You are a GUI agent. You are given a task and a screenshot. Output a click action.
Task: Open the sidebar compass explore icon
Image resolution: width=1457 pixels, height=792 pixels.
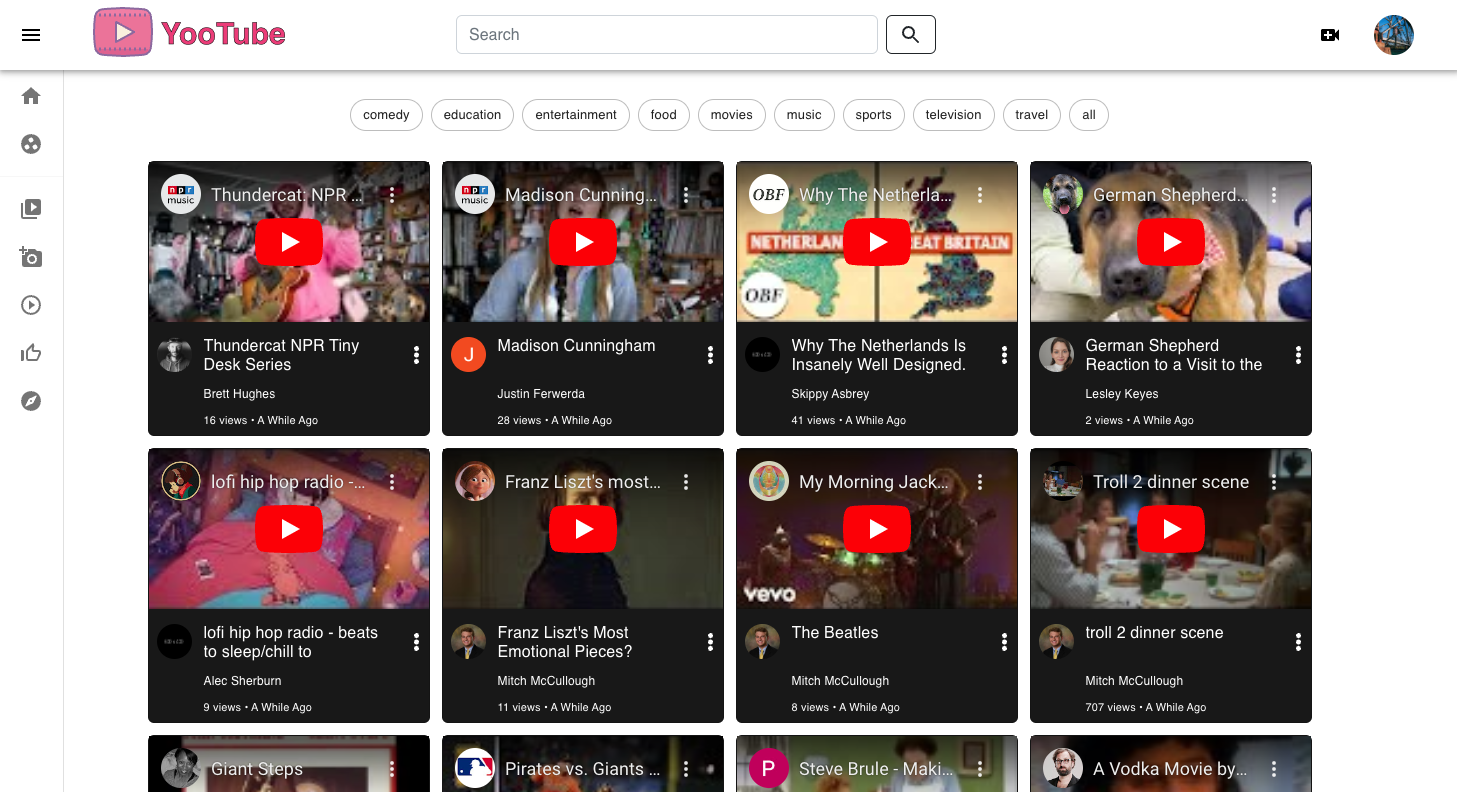tap(31, 401)
